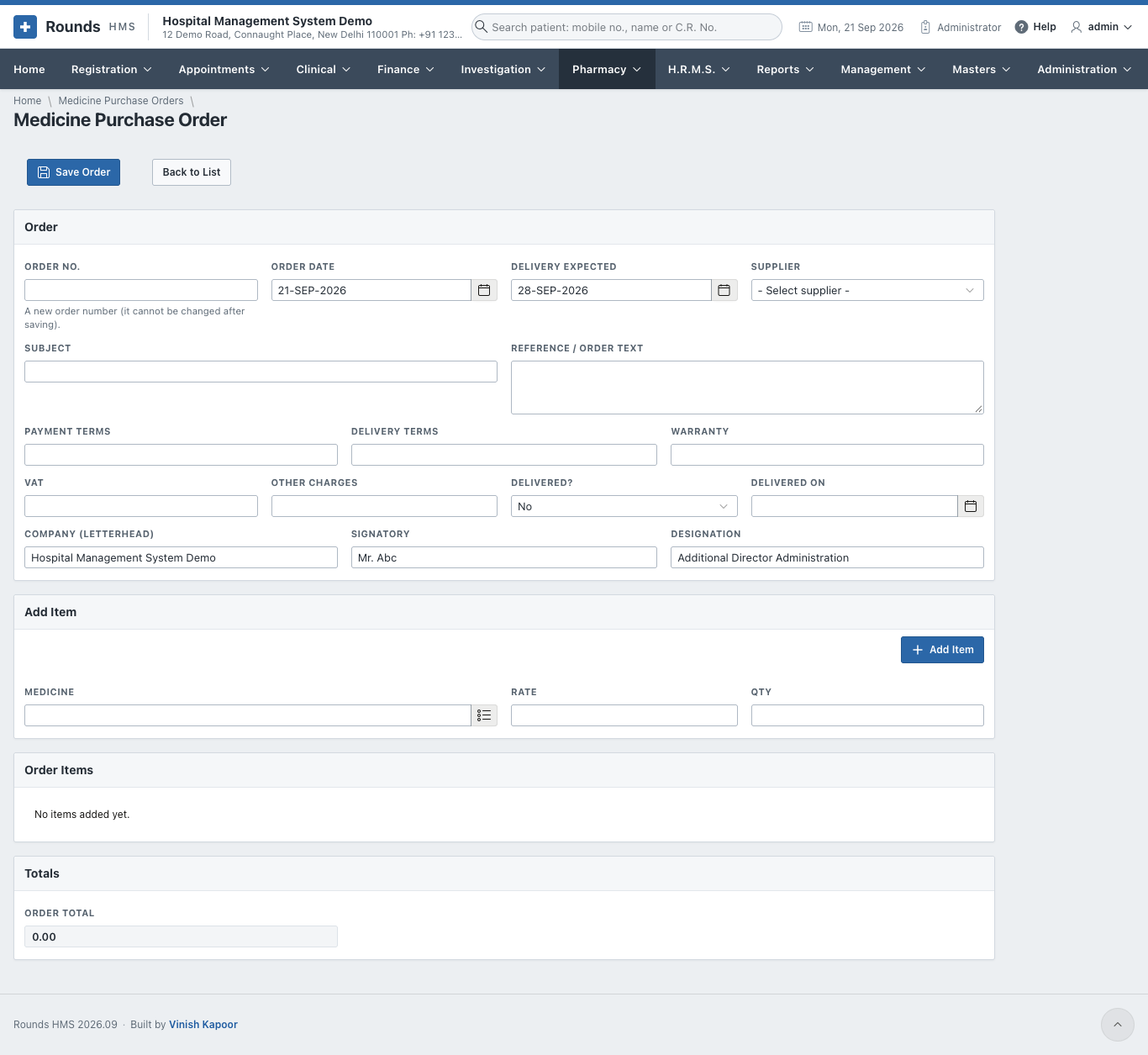Open the Administration menu
The width and height of the screenshot is (1148, 1055).
pyautogui.click(x=1085, y=69)
